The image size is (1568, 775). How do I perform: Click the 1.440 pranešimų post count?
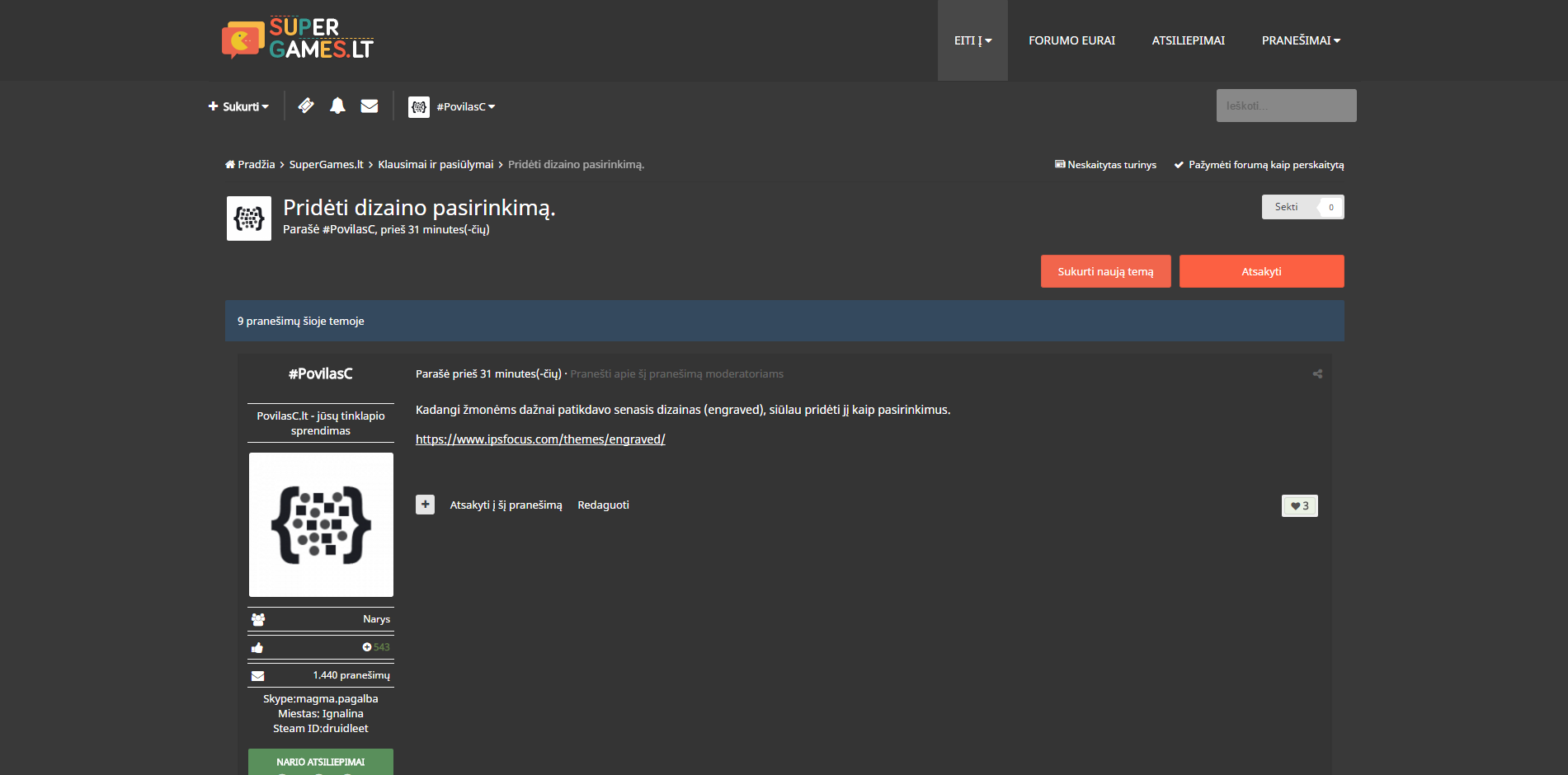[x=351, y=675]
